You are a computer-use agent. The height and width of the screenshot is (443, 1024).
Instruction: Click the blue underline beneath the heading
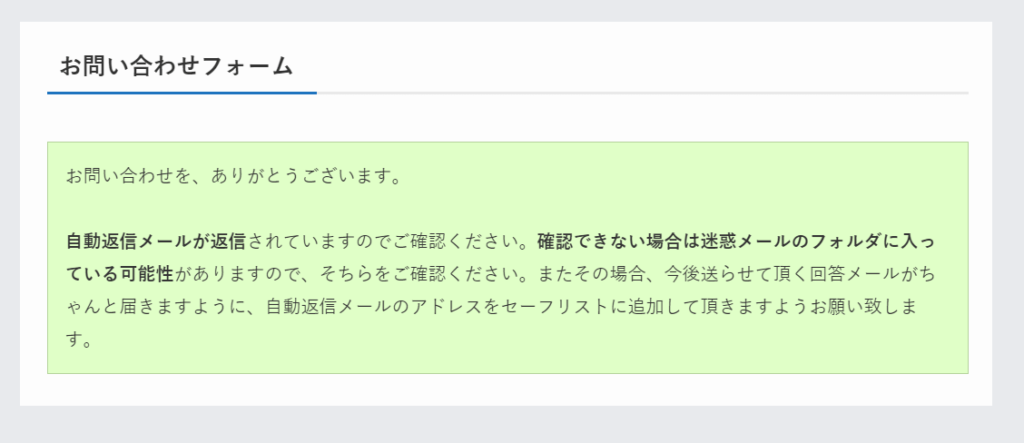(182, 93)
